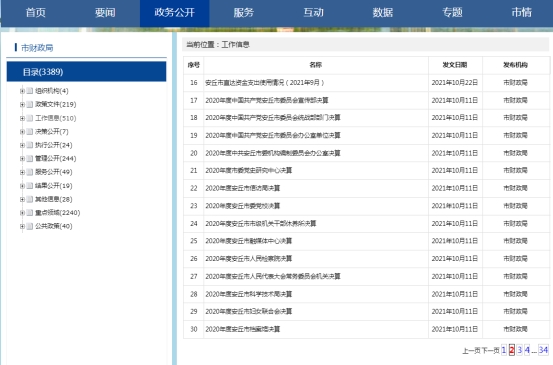Image resolution: width=553 pixels, height=365 pixels.
Task: Go to next page via 下一页
Action: click(490, 351)
